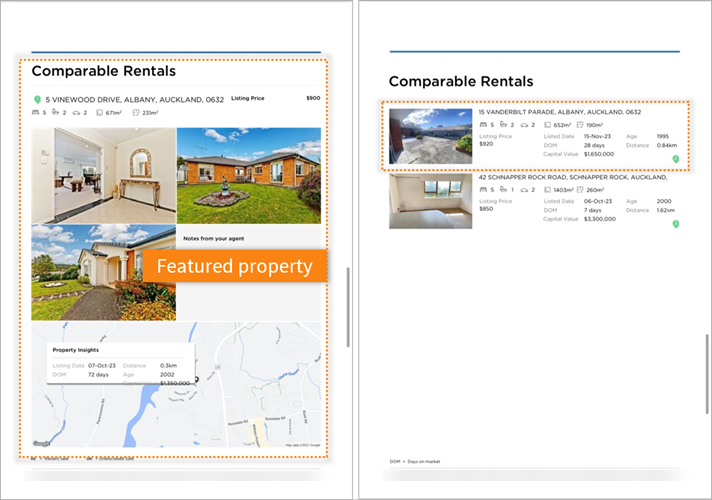Screen dimensions: 712x500
Task: Click the 'Notes from your agent' label
Action: tap(213, 238)
